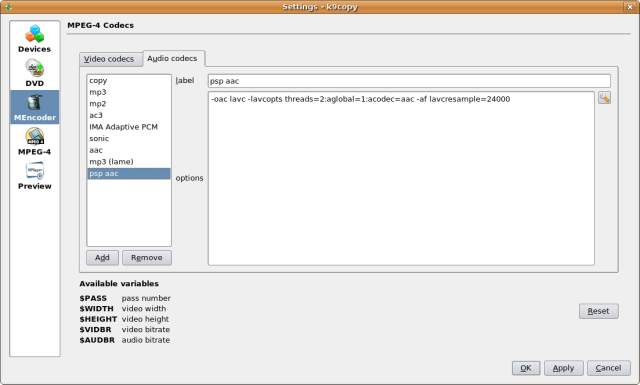Open the Preview settings page
The height and width of the screenshot is (385, 640).
coord(35,176)
